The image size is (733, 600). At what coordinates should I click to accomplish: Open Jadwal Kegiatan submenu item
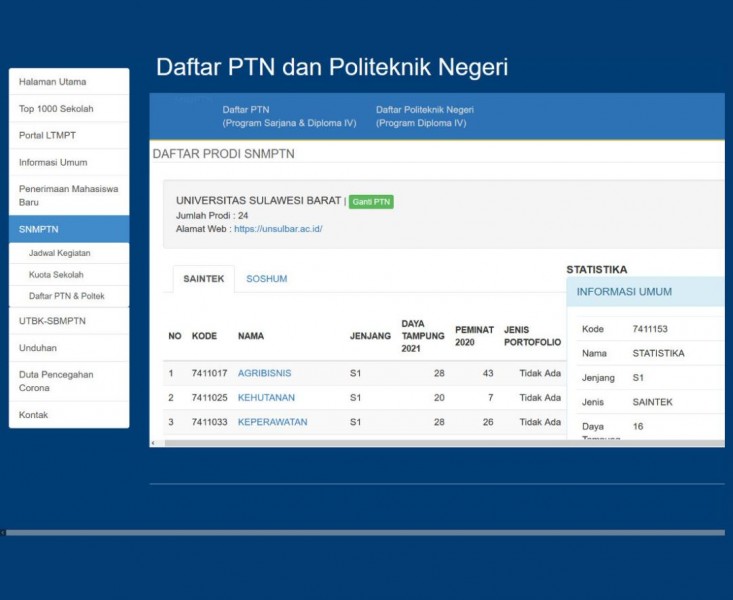click(60, 254)
